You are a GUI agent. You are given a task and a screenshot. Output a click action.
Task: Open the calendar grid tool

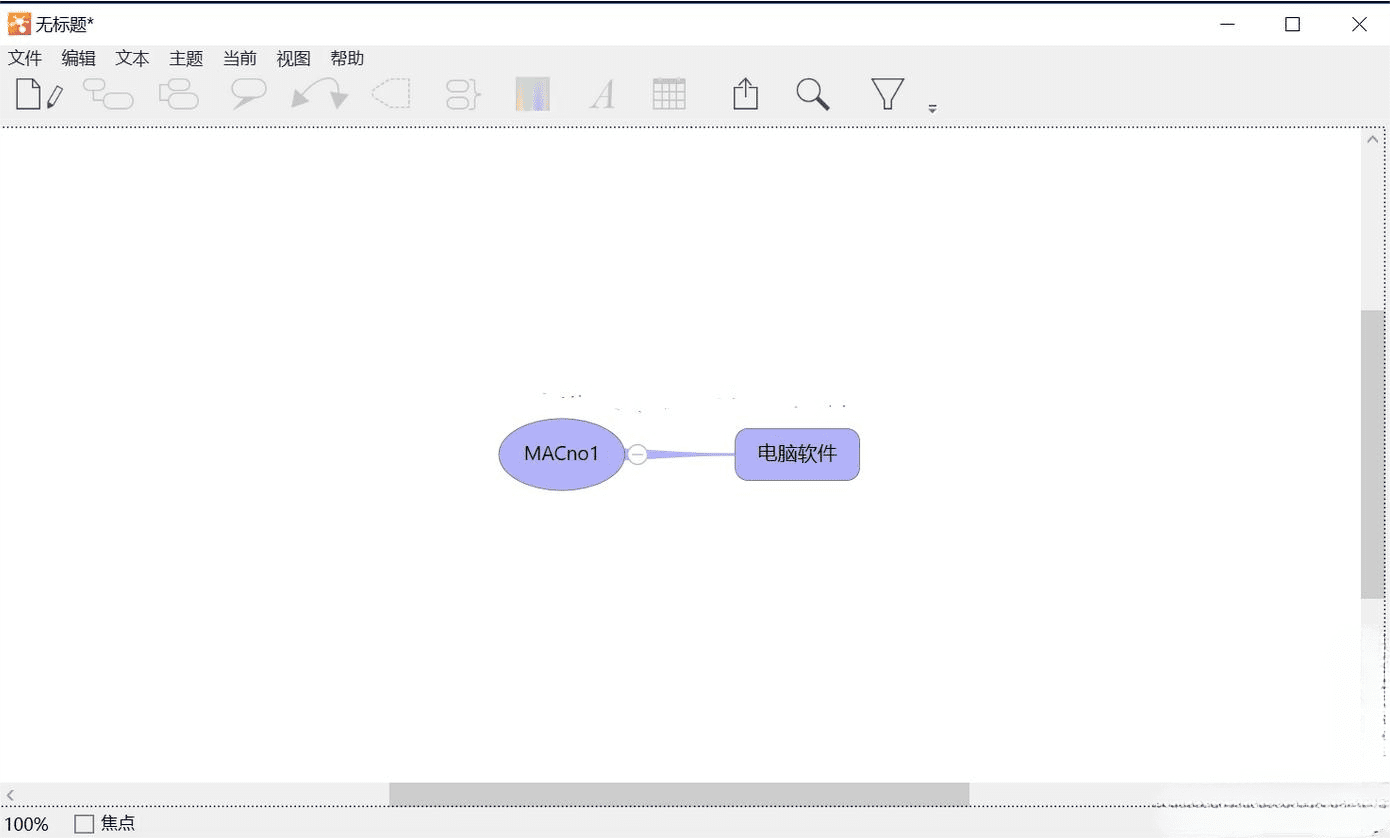669,94
